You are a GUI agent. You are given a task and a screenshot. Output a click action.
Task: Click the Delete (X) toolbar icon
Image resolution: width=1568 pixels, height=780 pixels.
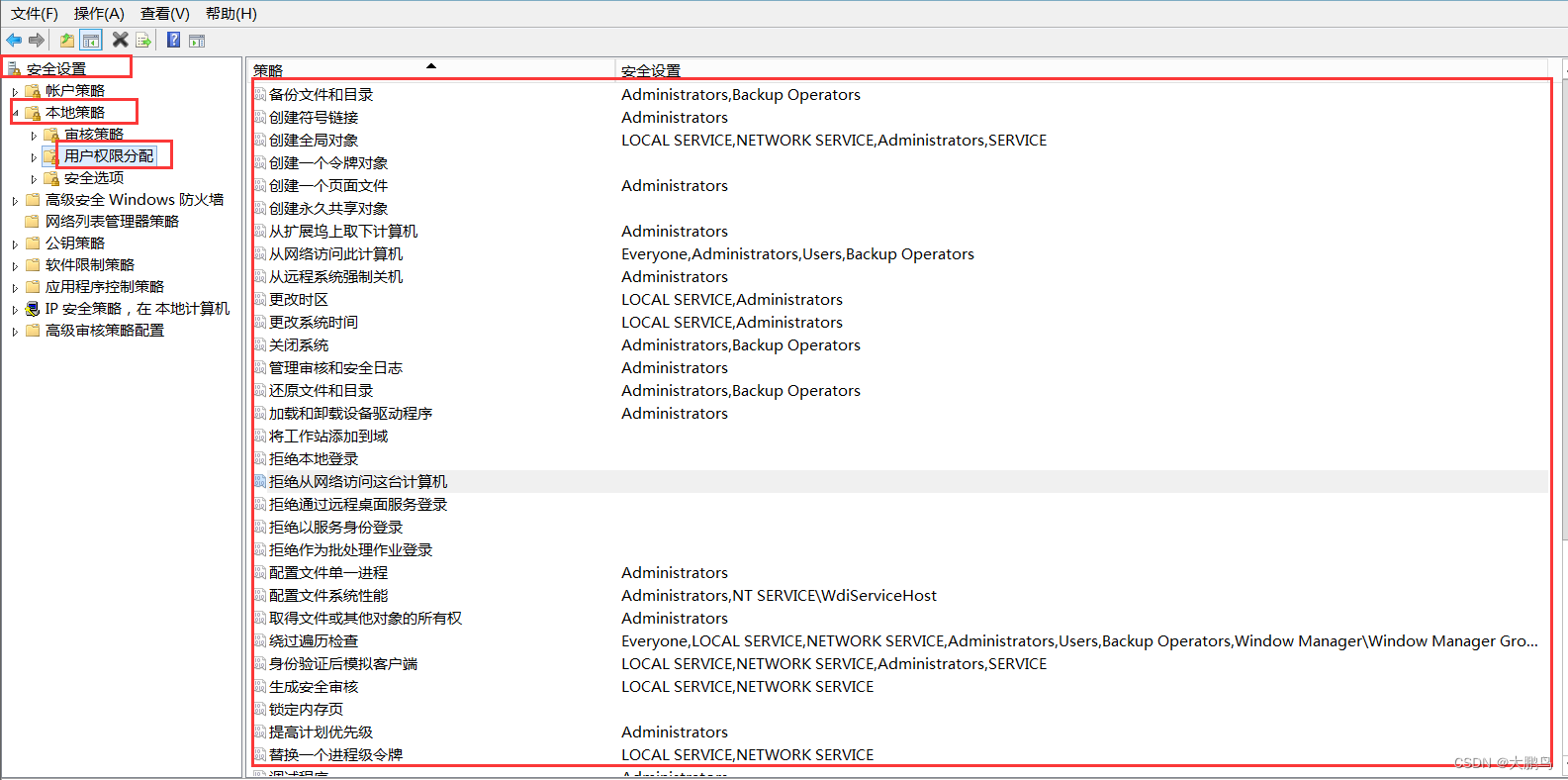click(x=121, y=40)
